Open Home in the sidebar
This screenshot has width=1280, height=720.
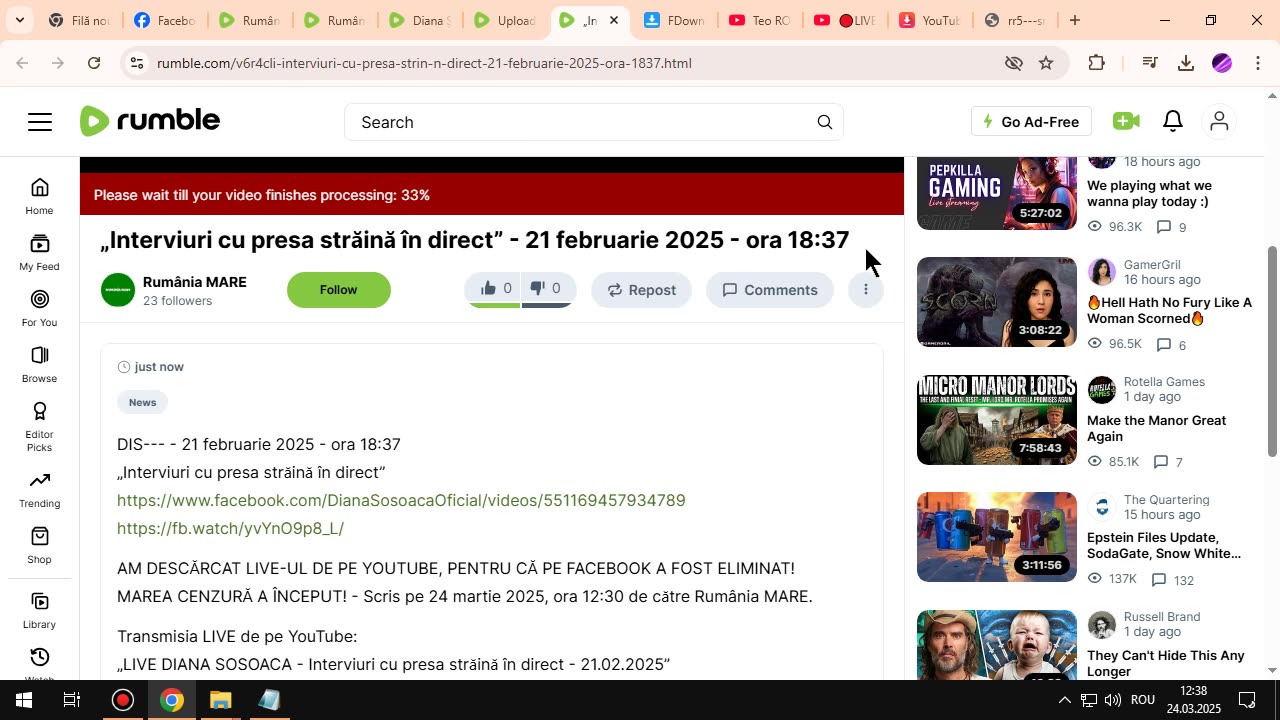[x=40, y=196]
